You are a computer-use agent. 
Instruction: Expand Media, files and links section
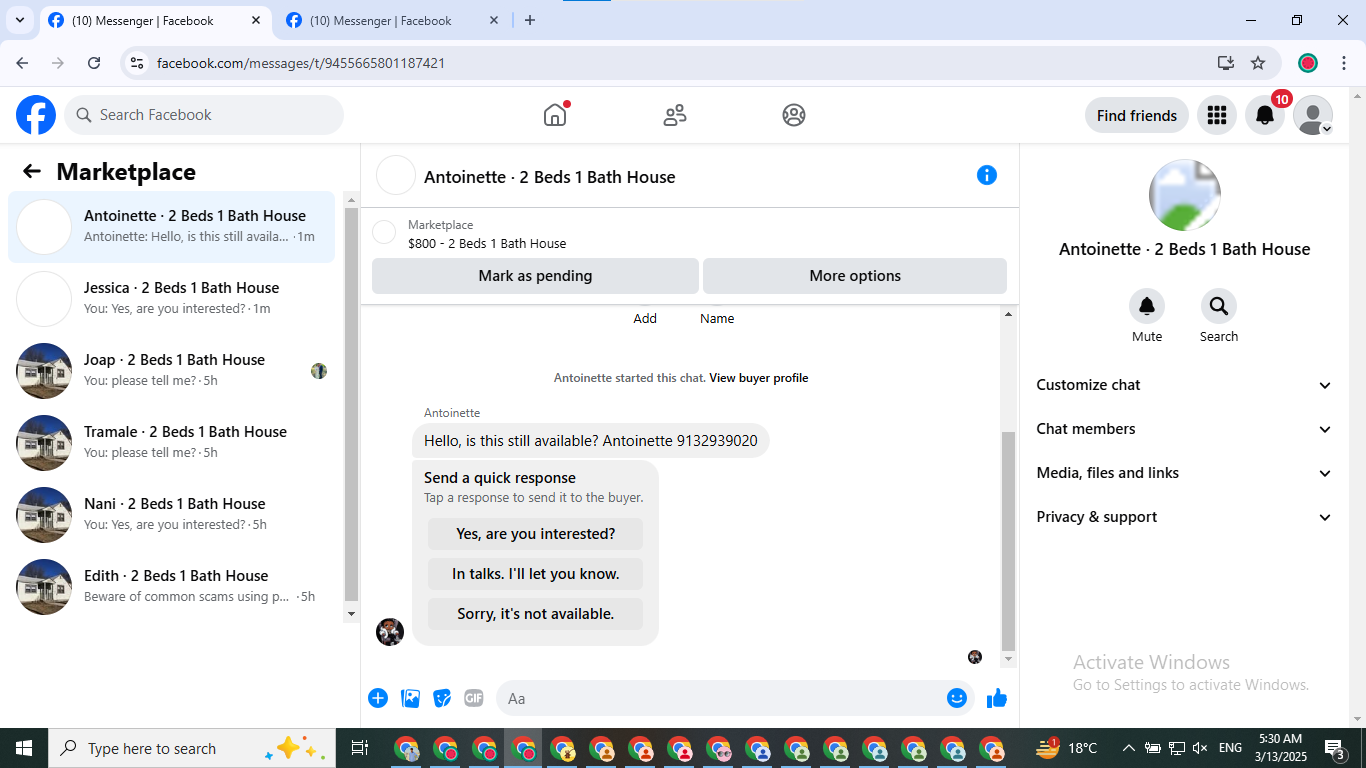pos(1184,473)
